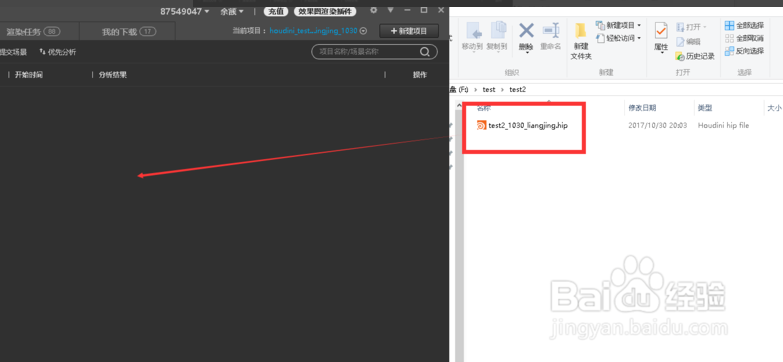Expand the 属性 dropdown arrow
The height and width of the screenshot is (362, 783).
click(661, 53)
